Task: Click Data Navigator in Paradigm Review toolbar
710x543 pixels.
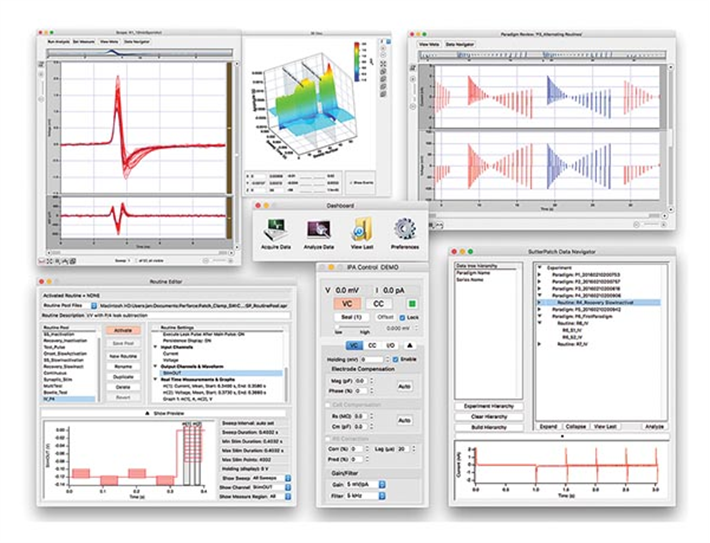Action: [460, 44]
